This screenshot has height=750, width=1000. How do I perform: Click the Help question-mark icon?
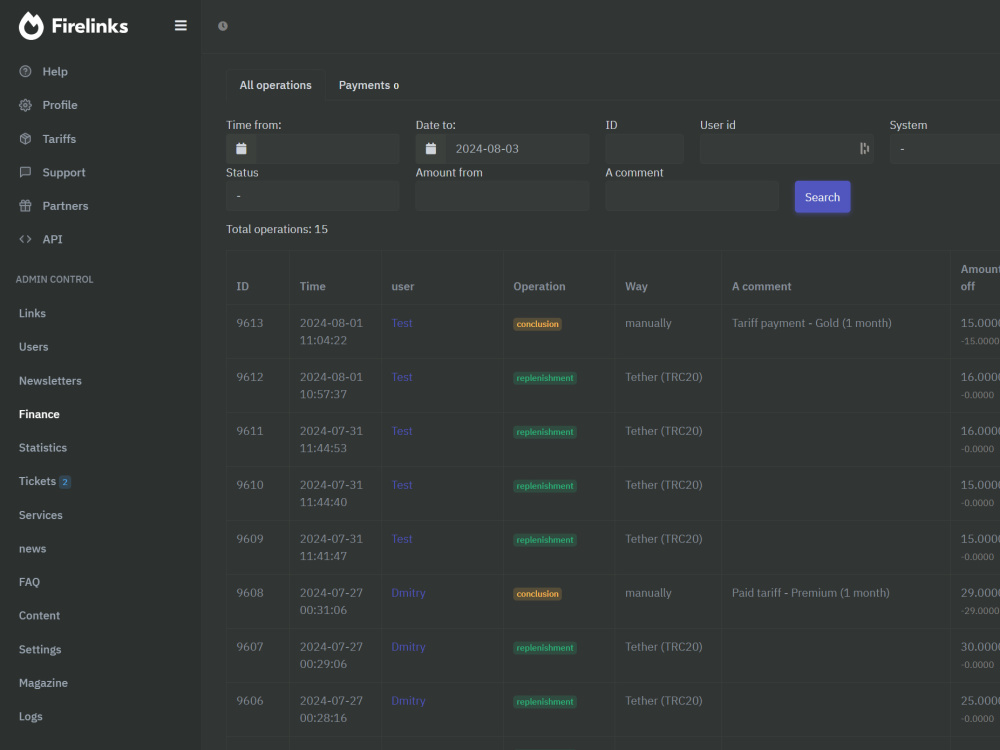tap(26, 71)
